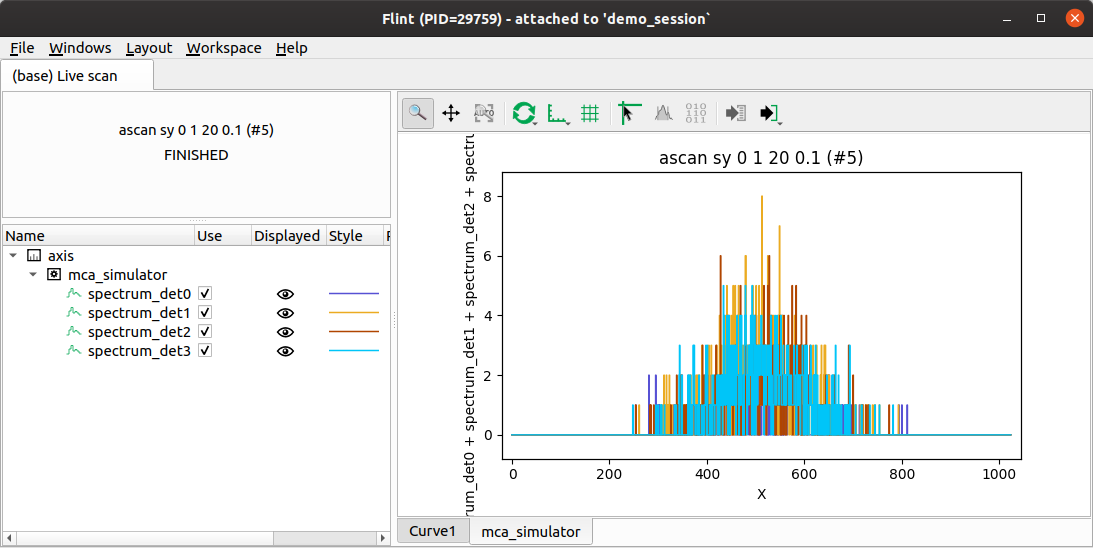Viewport: 1093px width, 548px height.
Task: Collapse the mca_simulator tree node
Action: (x=33, y=275)
